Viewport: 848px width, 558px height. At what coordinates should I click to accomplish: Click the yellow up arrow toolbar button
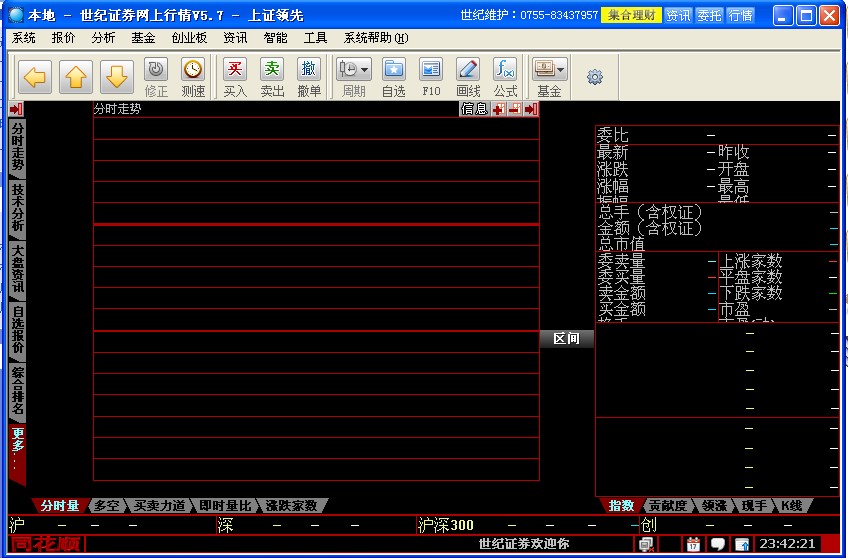[x=77, y=76]
